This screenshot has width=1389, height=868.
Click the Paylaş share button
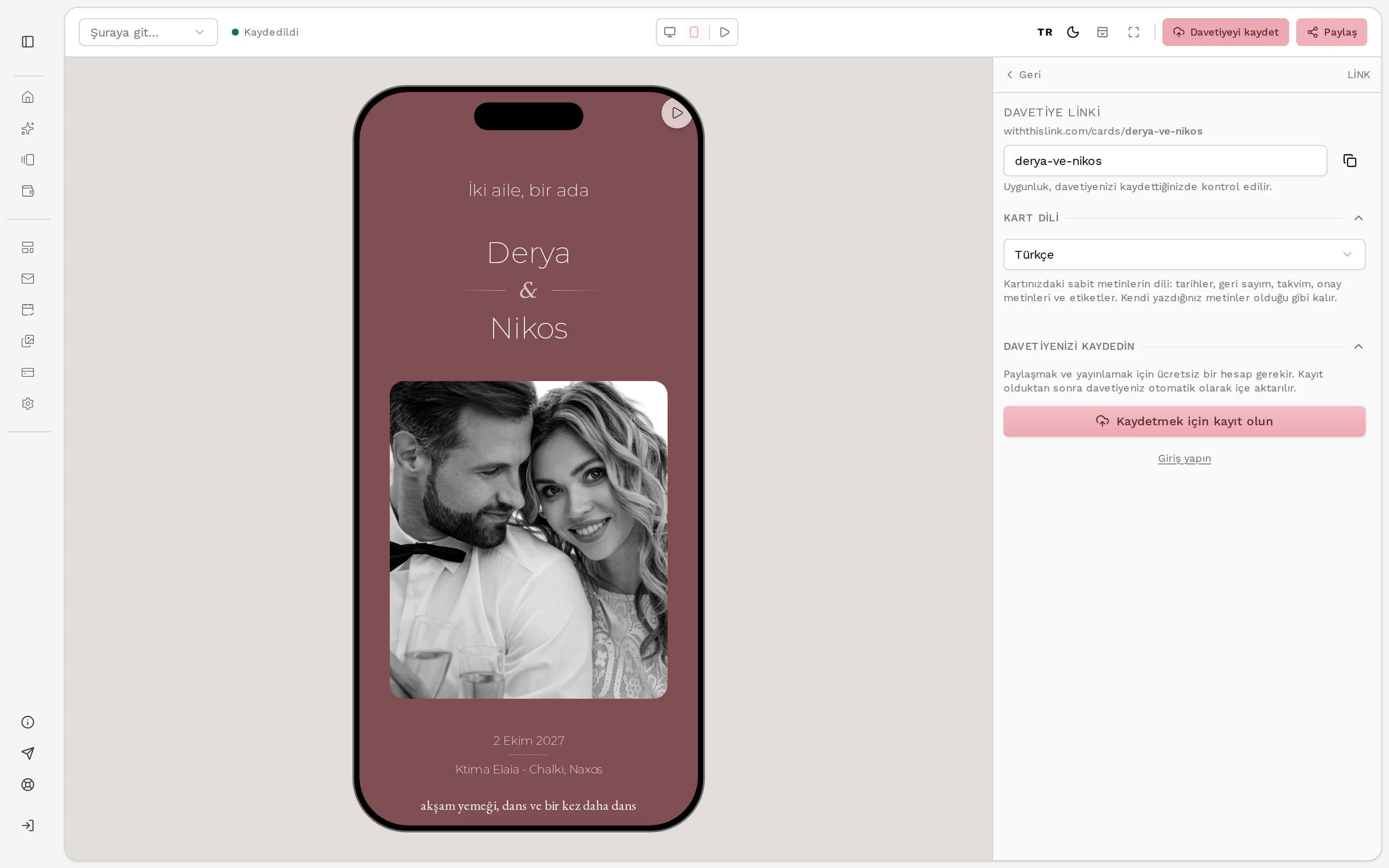pyautogui.click(x=1332, y=32)
